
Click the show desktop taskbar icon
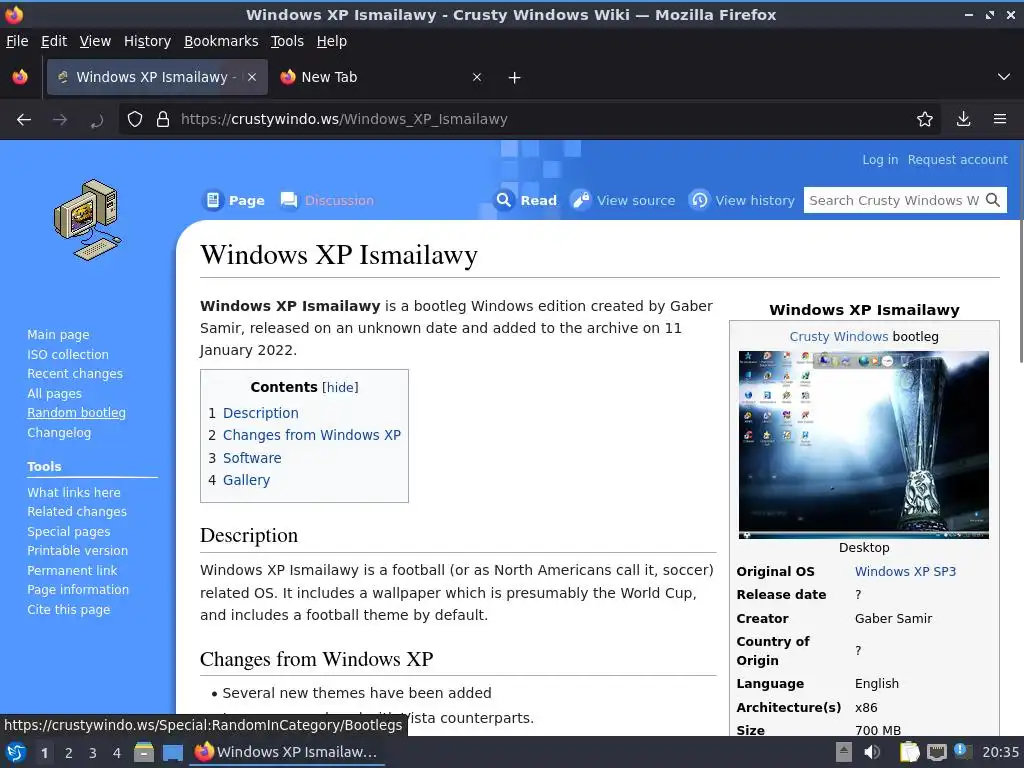pyautogui.click(x=173, y=752)
